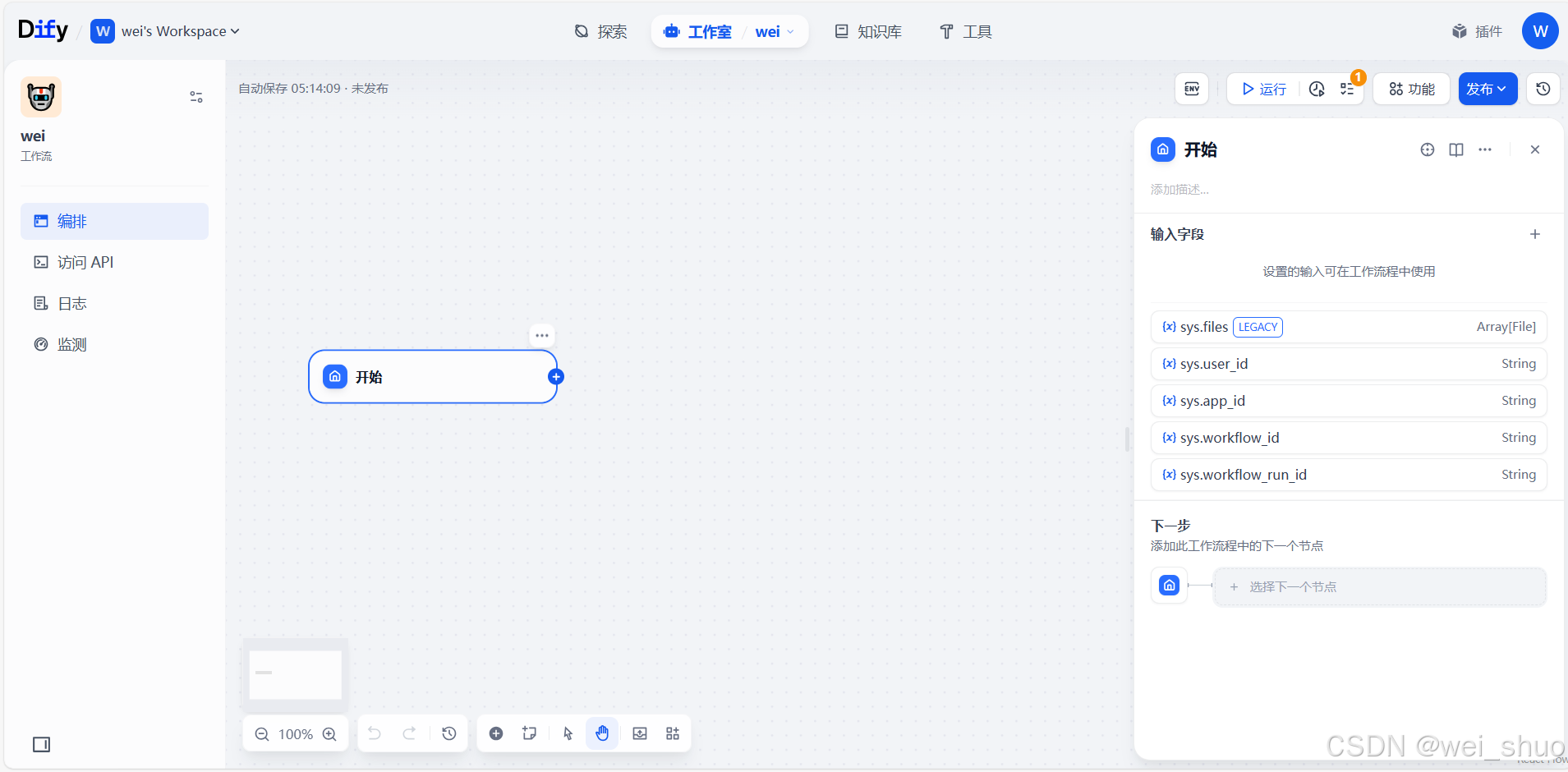Open 访问 API in the sidebar
Screen dimensions: 1568x772
pos(114,262)
